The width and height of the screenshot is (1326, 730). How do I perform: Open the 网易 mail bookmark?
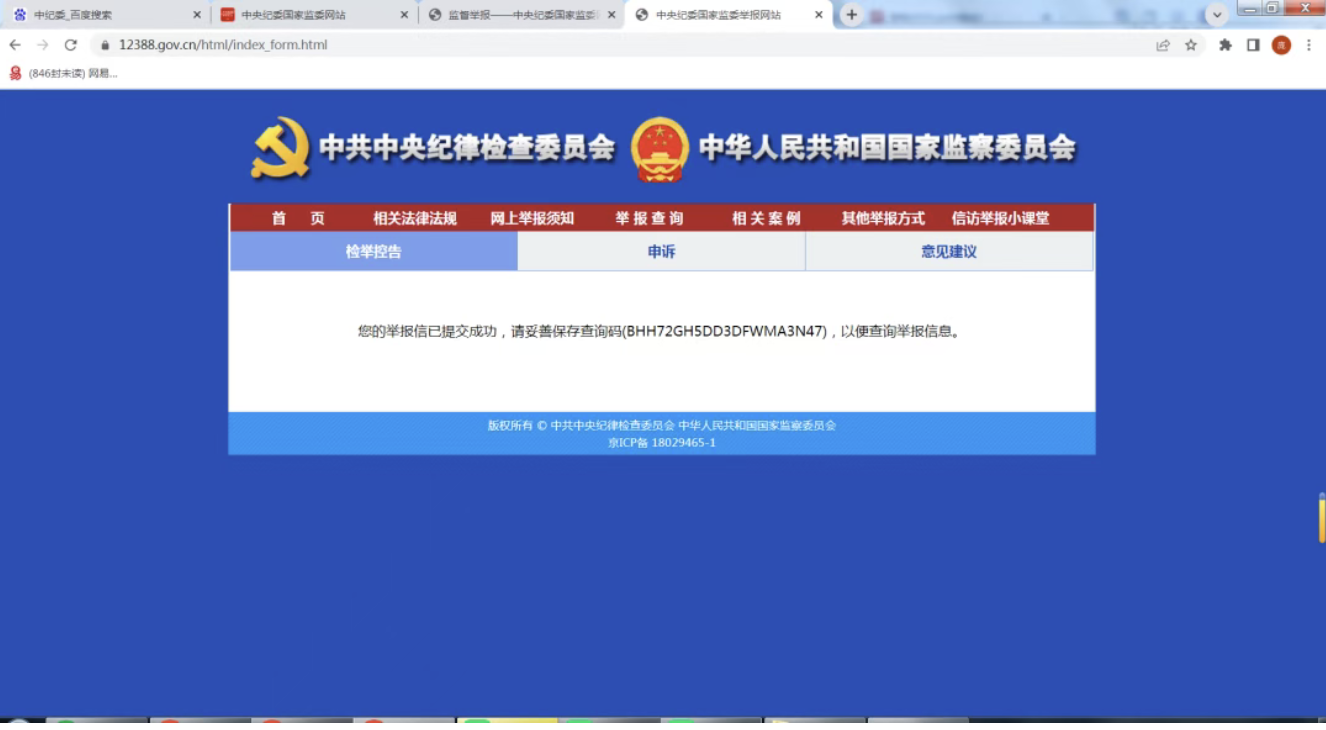[x=63, y=73]
